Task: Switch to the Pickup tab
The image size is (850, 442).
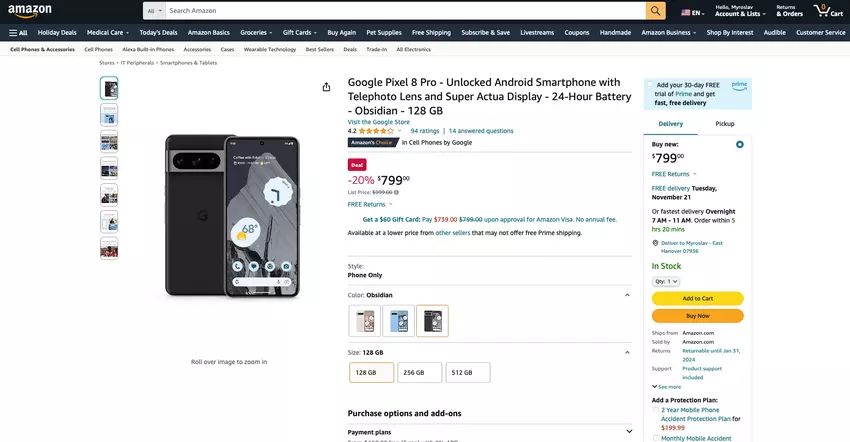Action: pos(725,124)
